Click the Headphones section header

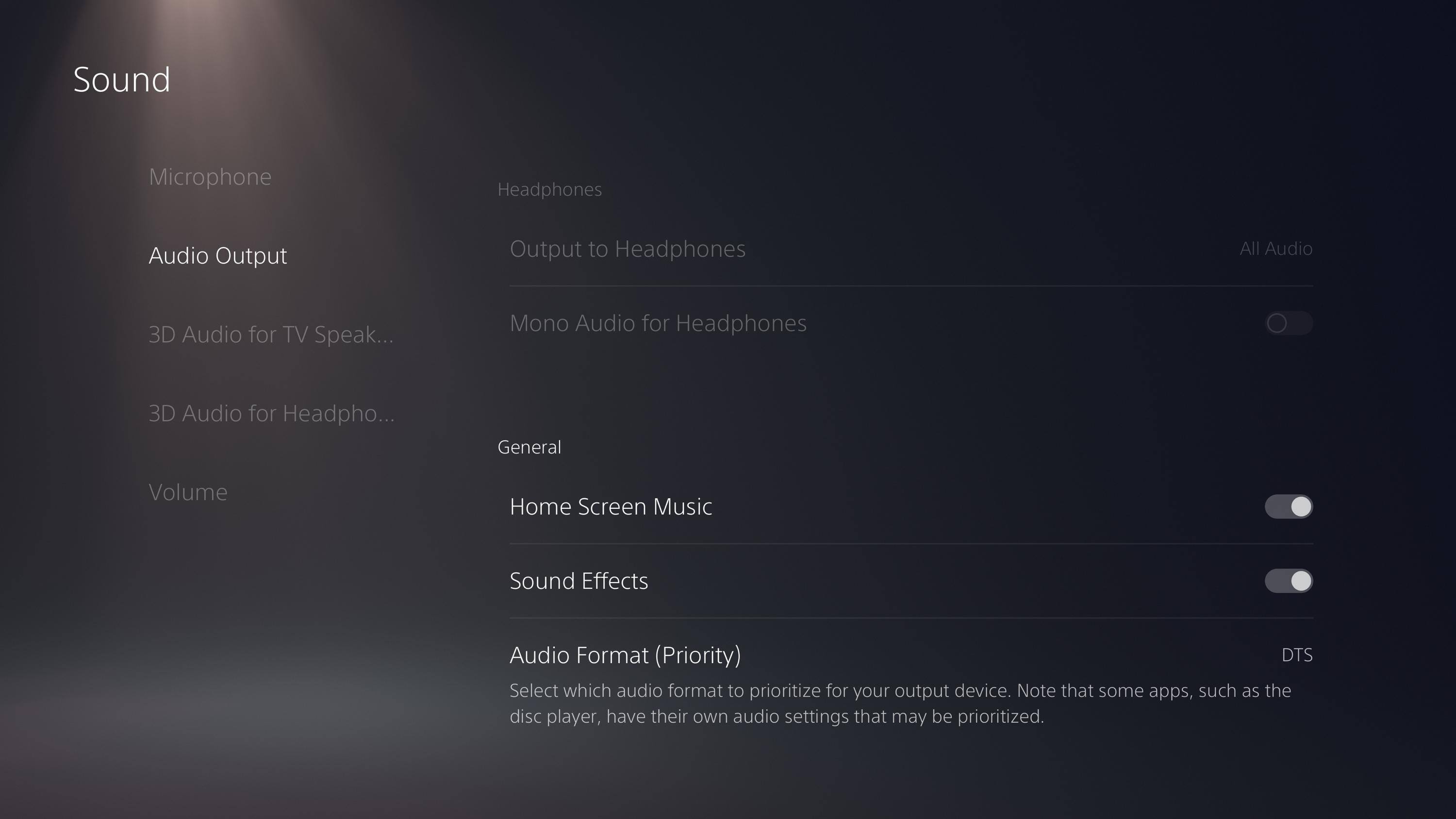[x=549, y=189]
